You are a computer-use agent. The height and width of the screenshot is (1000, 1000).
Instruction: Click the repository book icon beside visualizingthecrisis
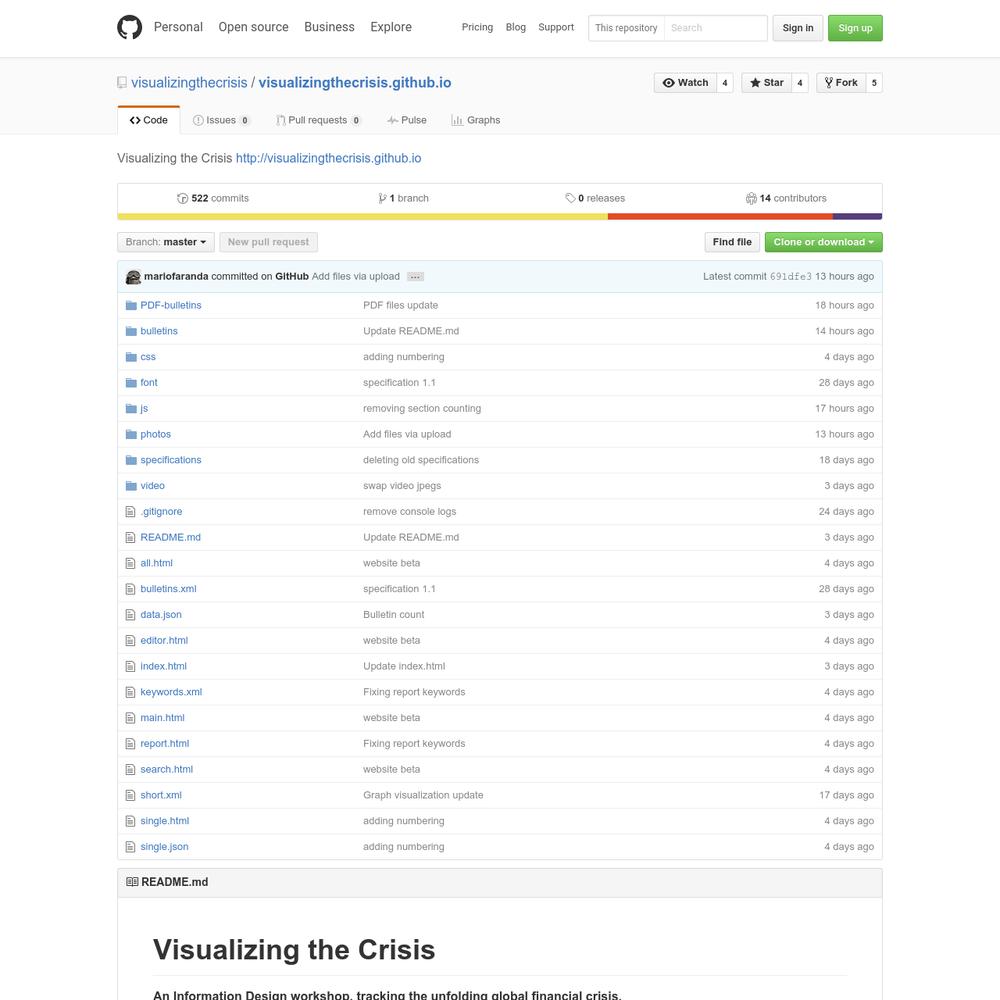(122, 82)
